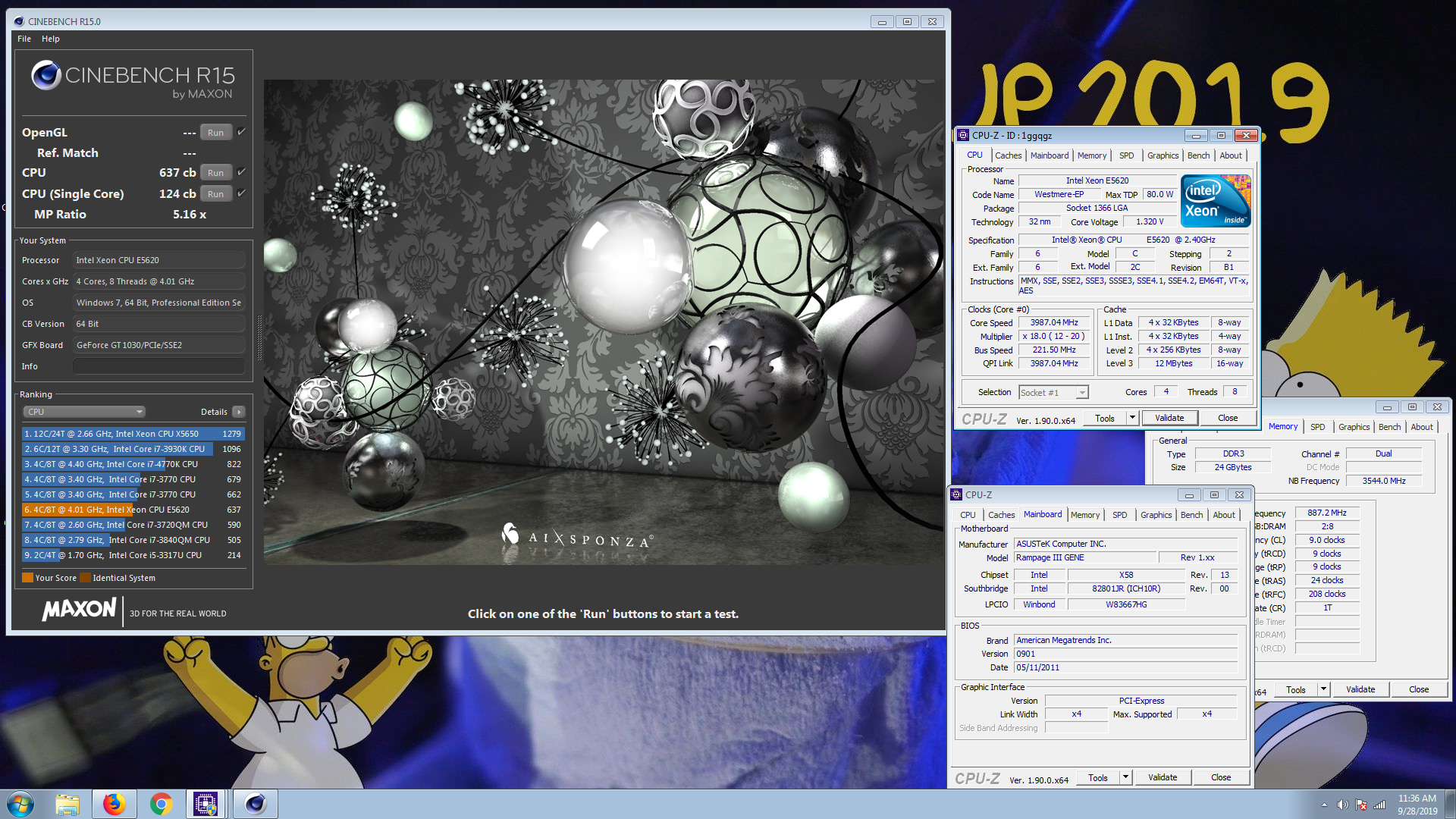Click Close in CPU-Z ID window

1228,418
